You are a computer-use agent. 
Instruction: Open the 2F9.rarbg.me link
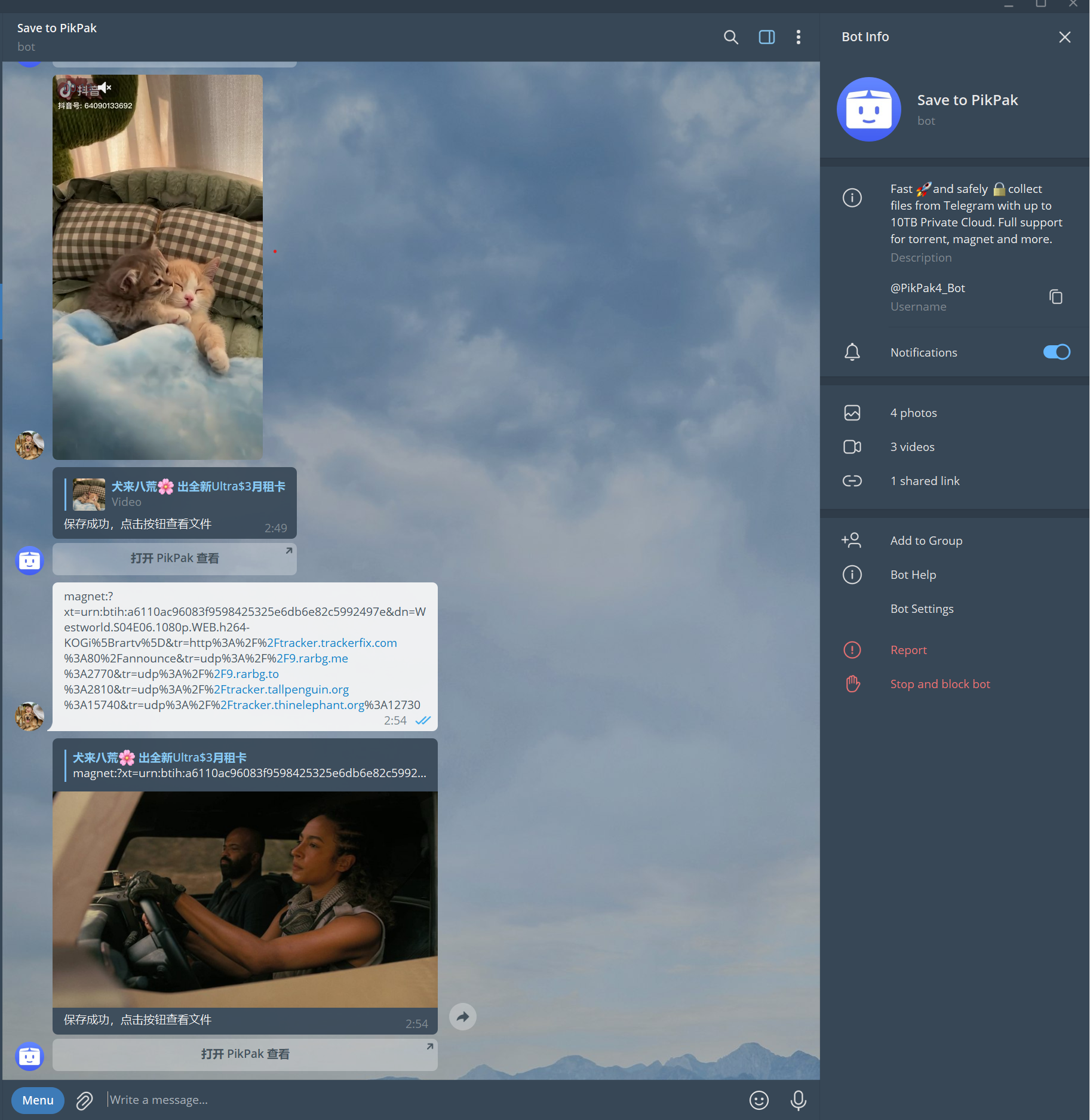click(x=312, y=658)
